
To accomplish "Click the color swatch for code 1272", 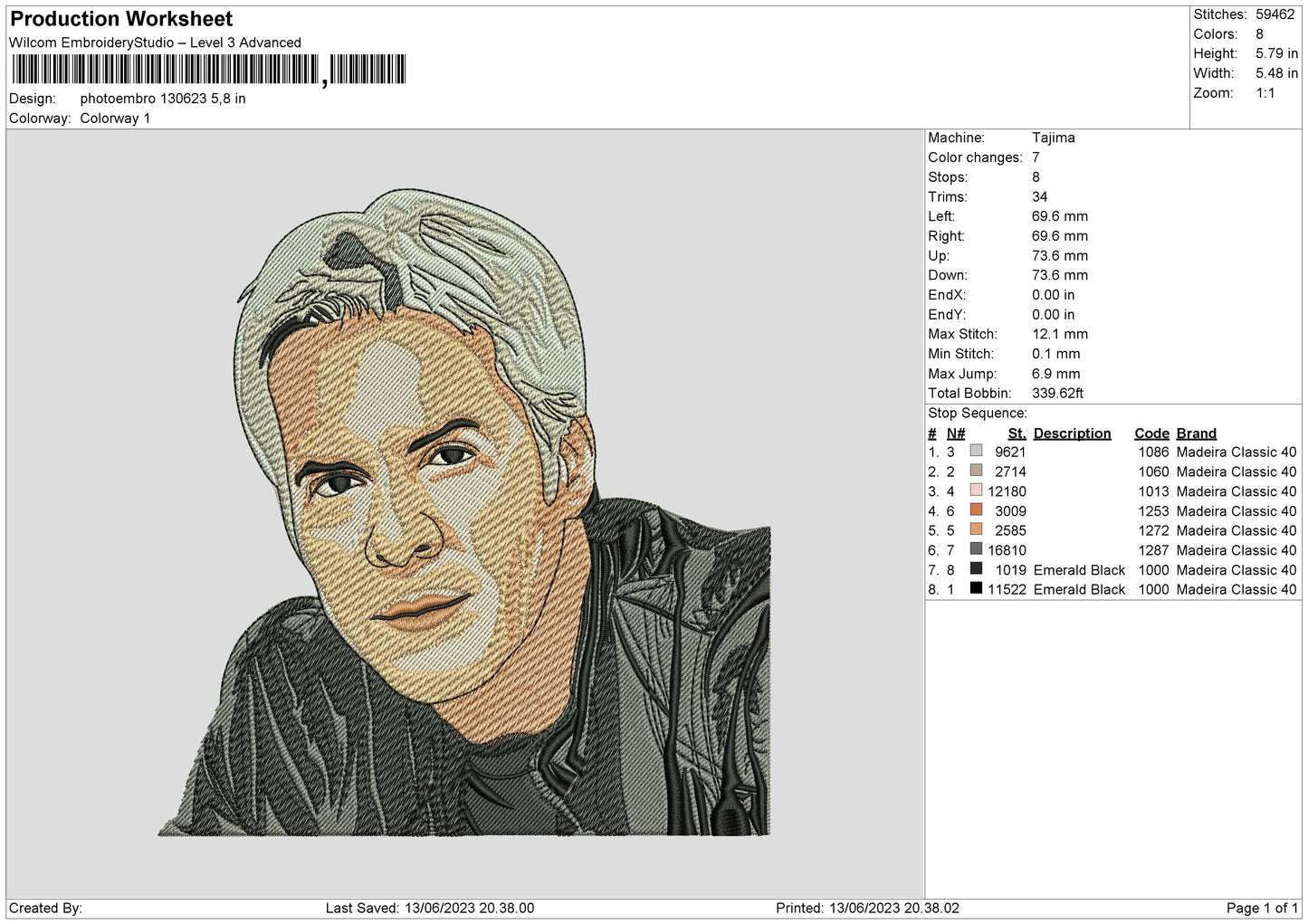I will (976, 529).
